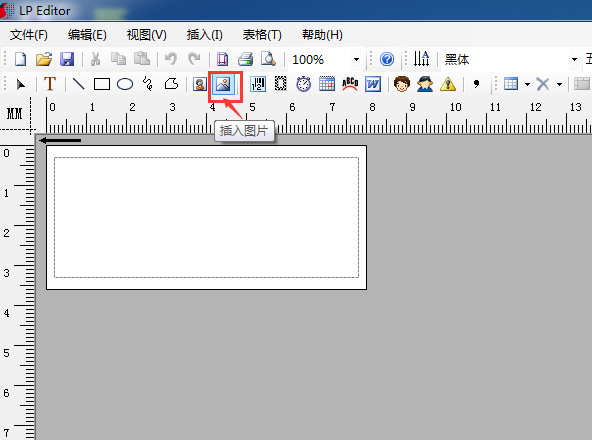Click the vertical text direction icon
The height and width of the screenshot is (440, 592).
421,59
